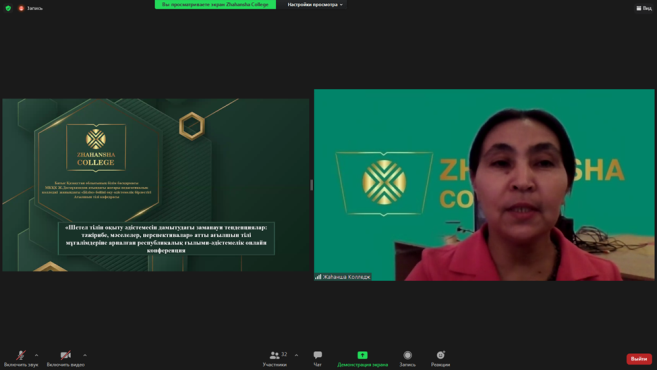This screenshot has width=657, height=370.
Task: Leave the meeting with Выйти button
Action: [639, 359]
